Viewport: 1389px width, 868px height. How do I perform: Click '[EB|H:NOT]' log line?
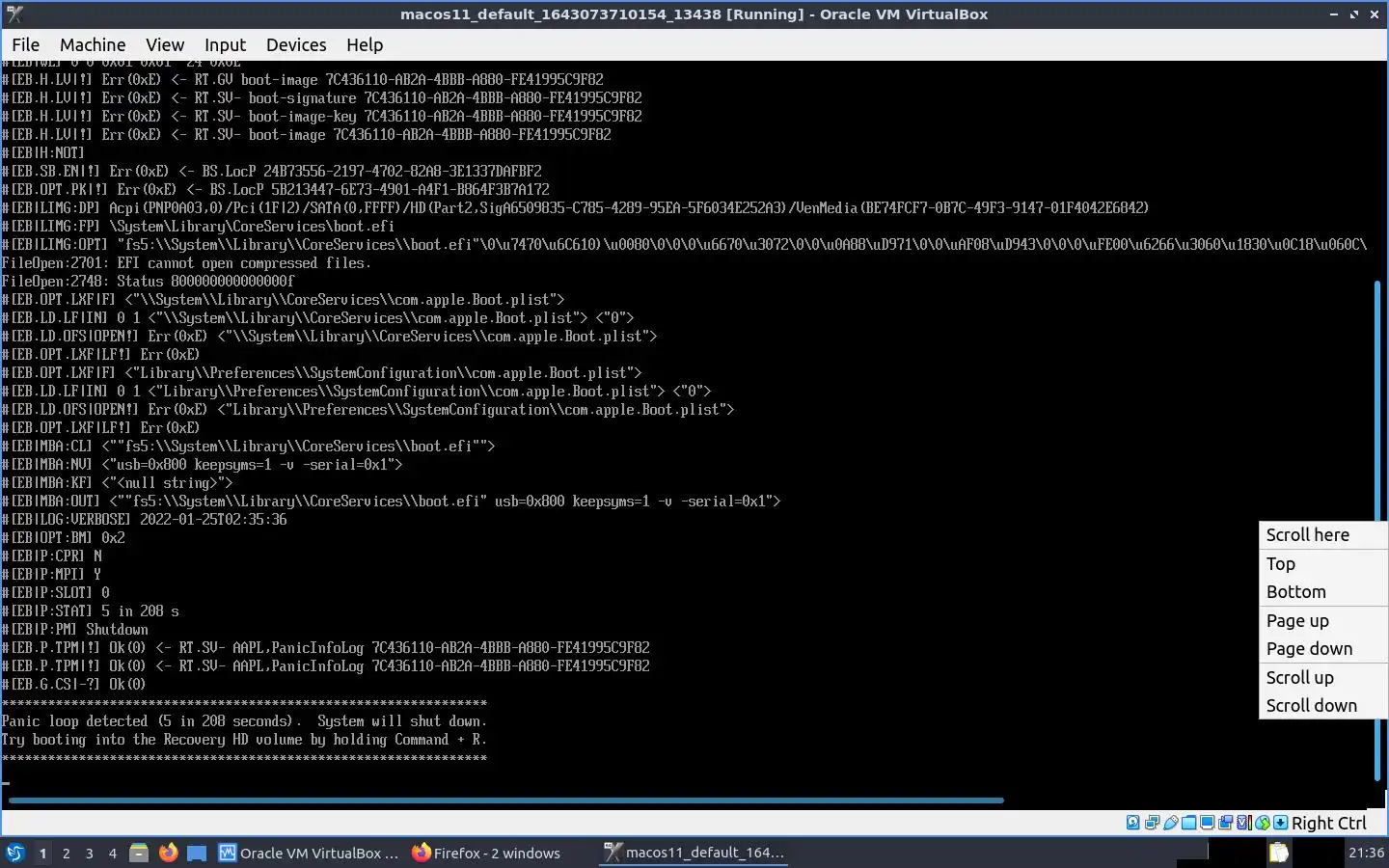[43, 153]
